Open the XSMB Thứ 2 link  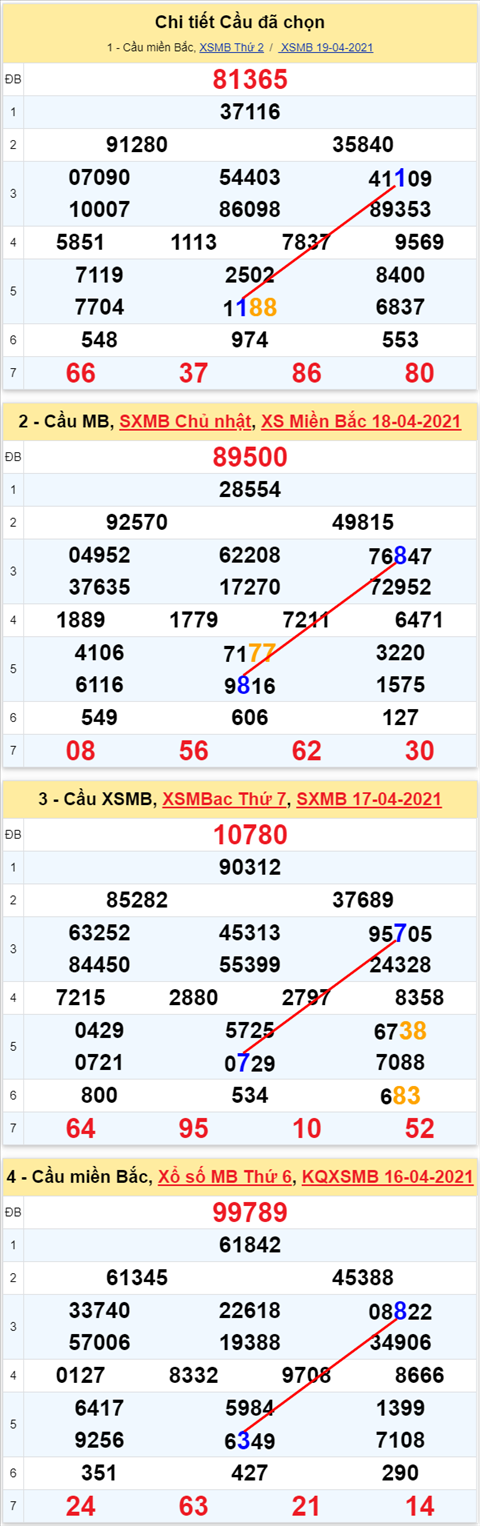click(x=232, y=47)
